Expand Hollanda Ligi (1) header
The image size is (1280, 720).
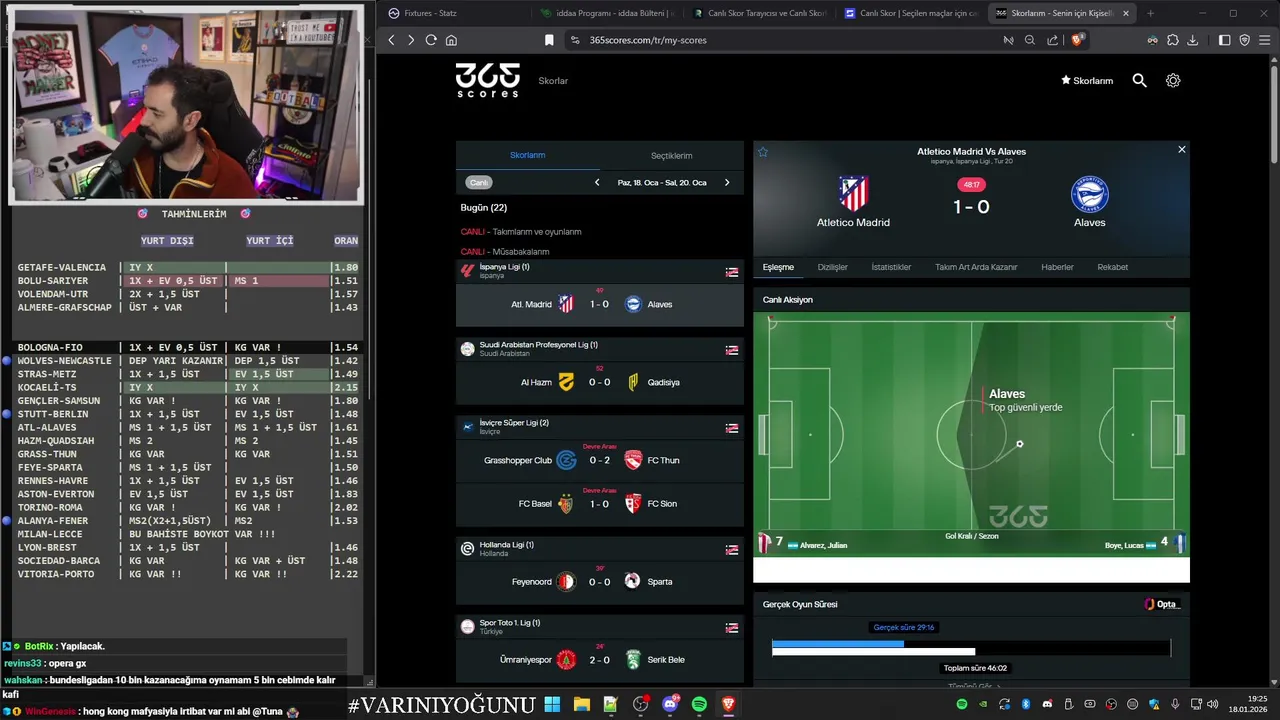click(600, 549)
